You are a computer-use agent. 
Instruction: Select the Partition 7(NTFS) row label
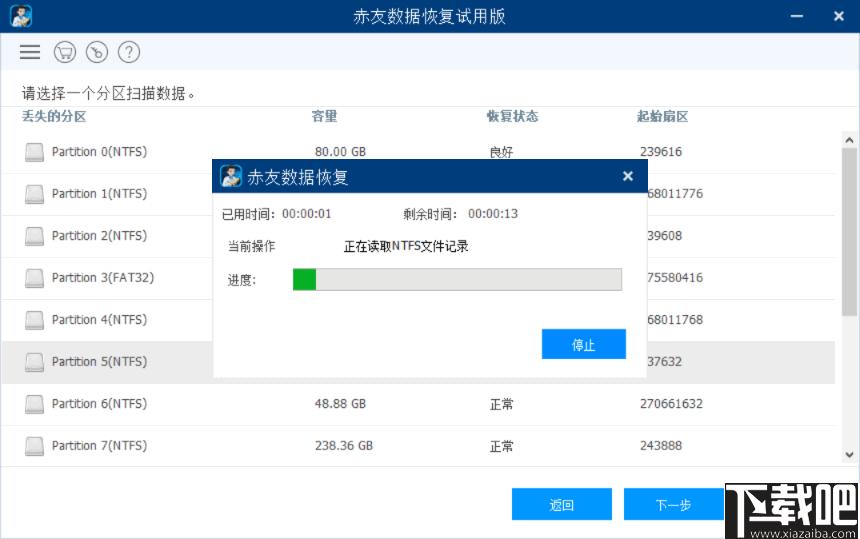tap(99, 446)
